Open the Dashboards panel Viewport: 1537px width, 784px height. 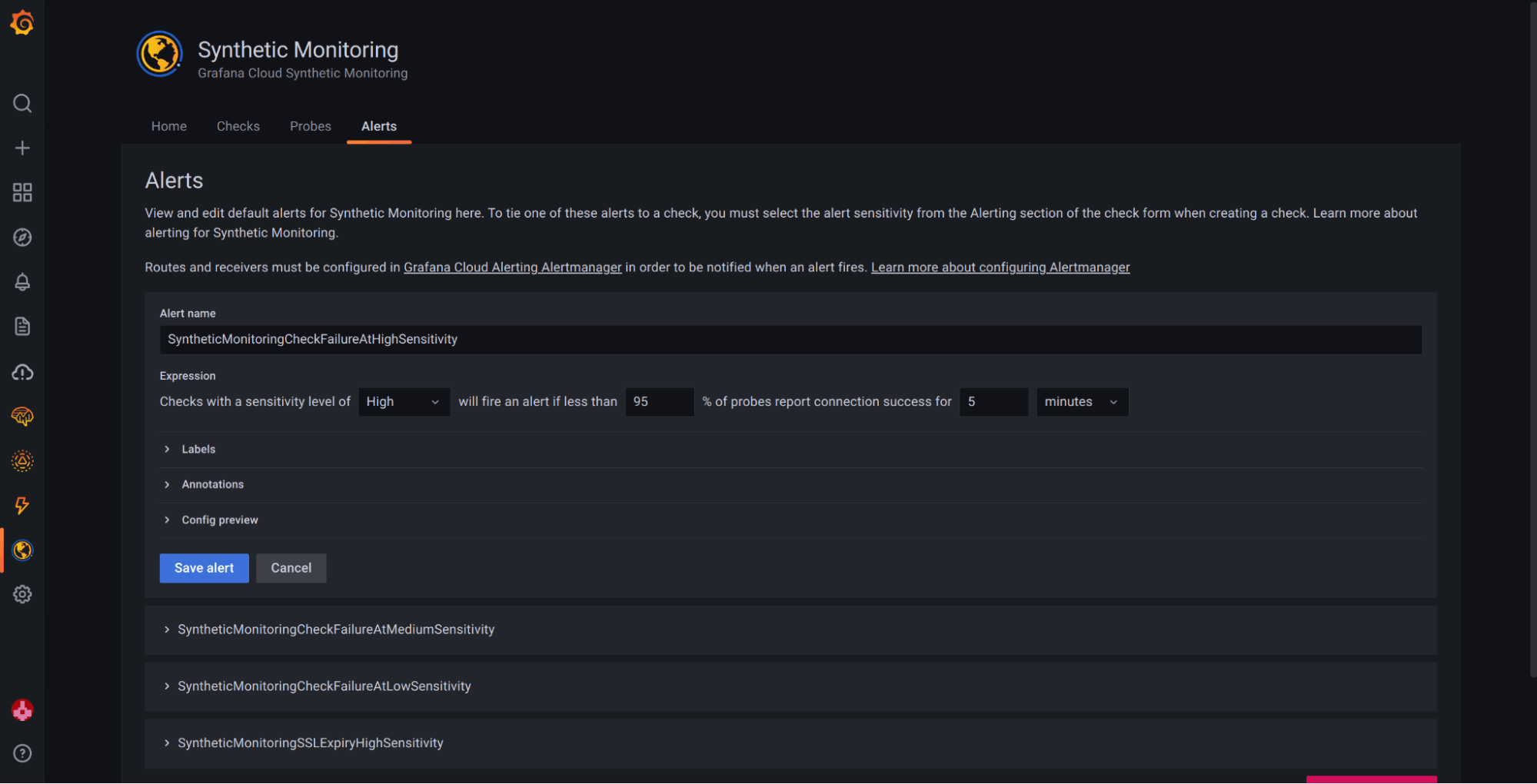22,192
